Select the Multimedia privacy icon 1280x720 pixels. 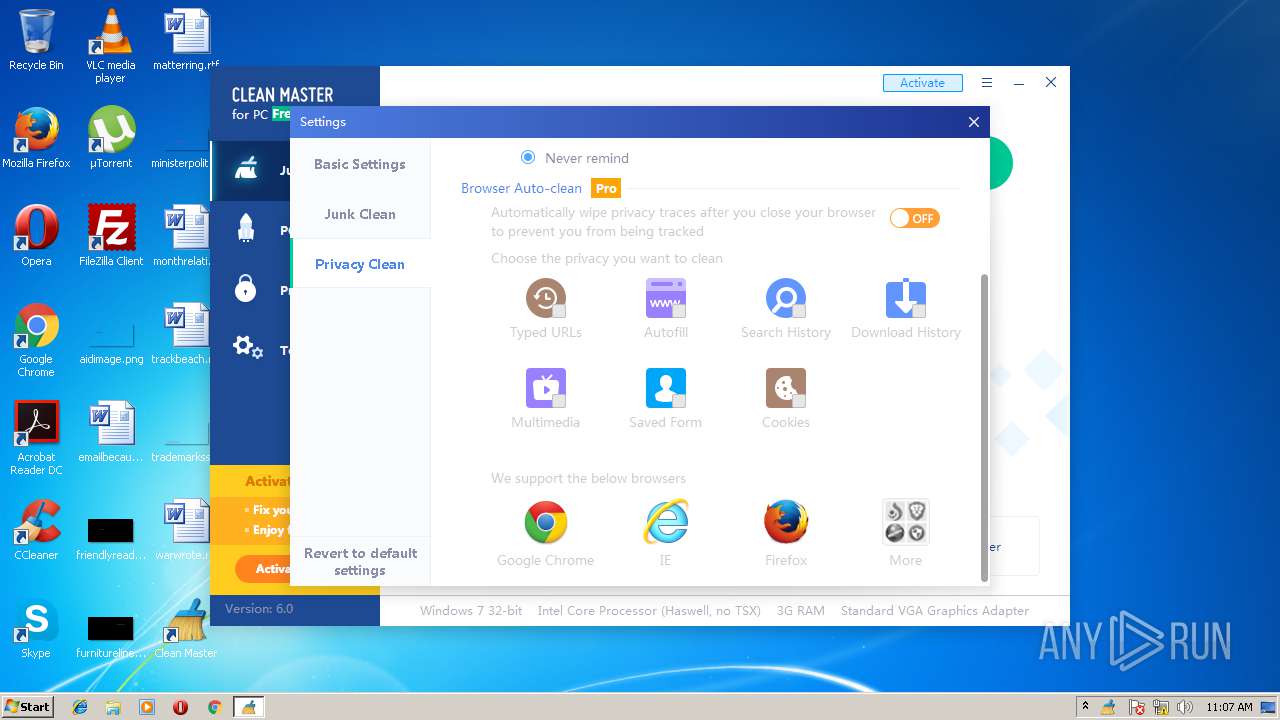click(545, 388)
